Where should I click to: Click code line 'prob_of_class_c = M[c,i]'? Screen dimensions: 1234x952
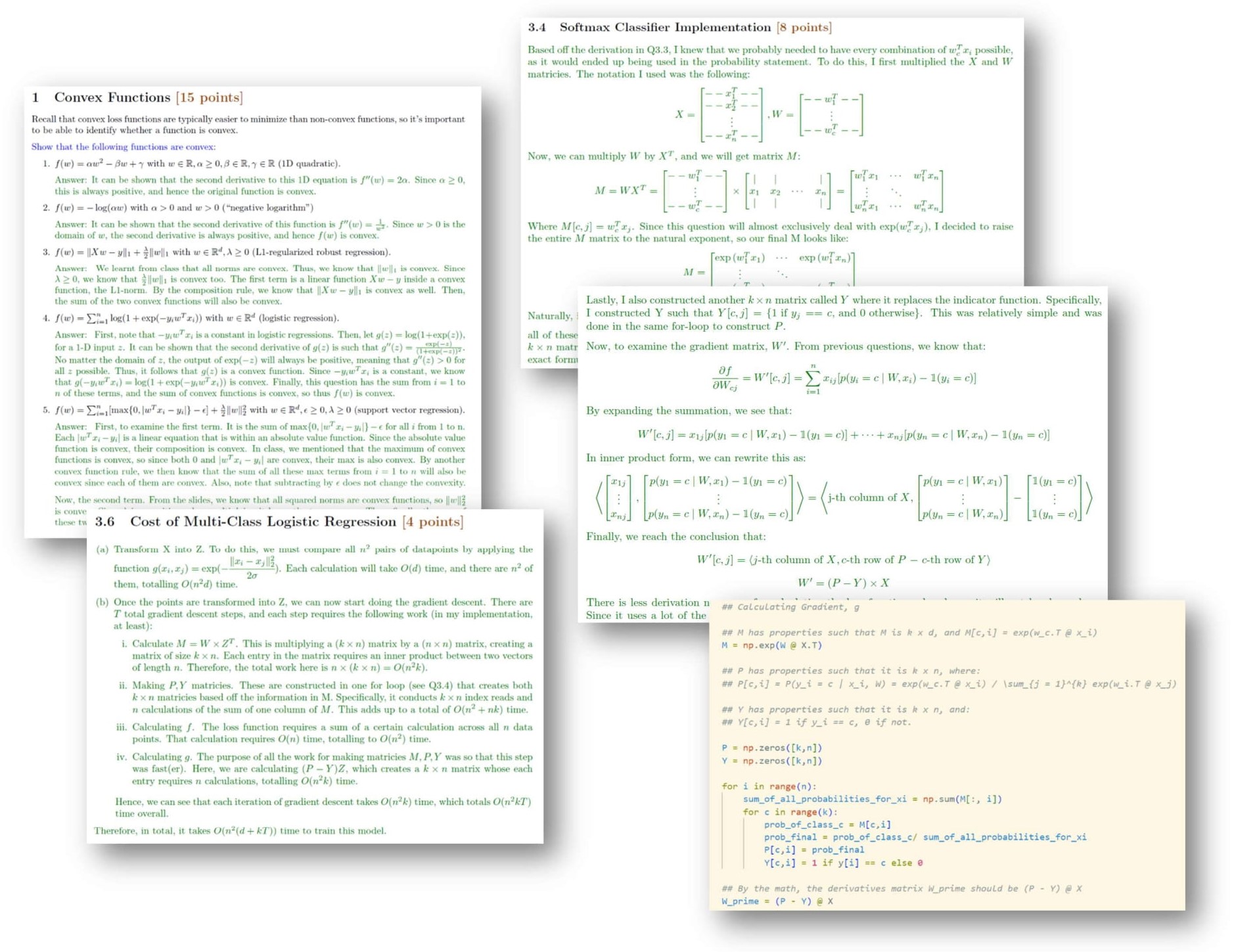coord(827,825)
